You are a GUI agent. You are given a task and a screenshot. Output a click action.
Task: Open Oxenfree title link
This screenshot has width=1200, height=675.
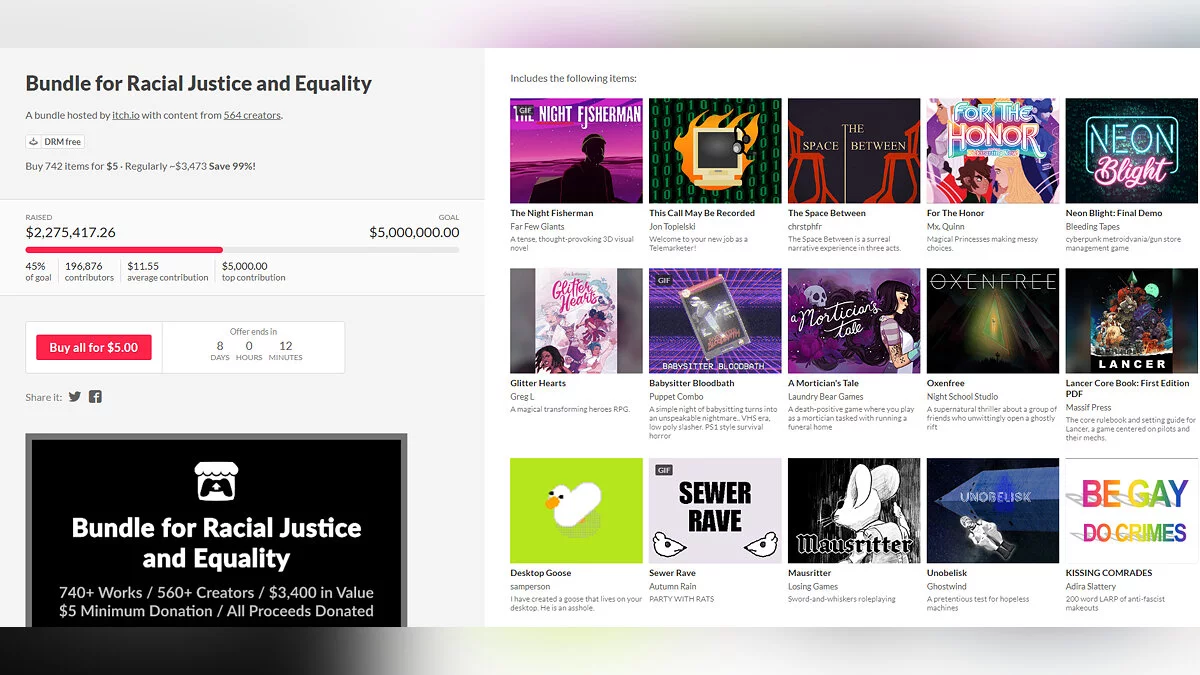click(946, 383)
